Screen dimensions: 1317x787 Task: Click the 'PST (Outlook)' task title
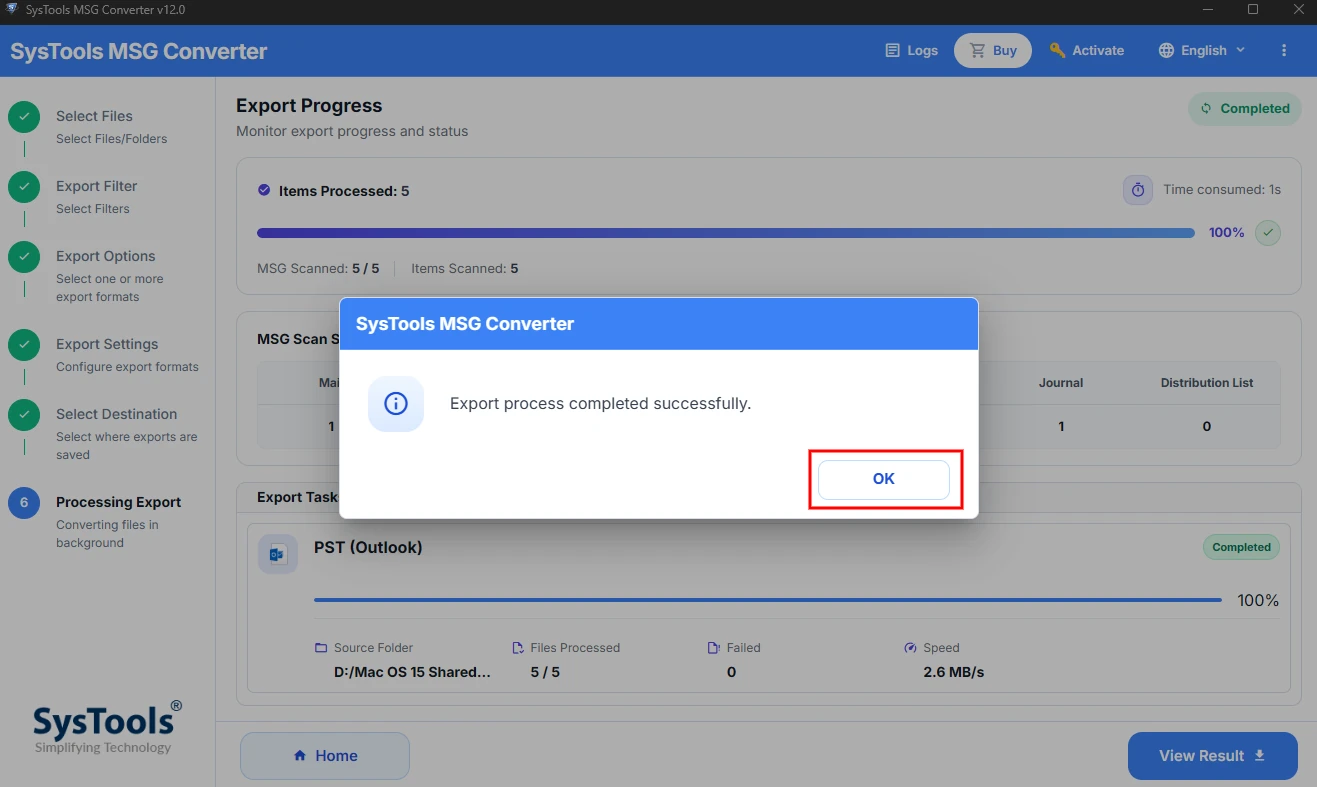pos(368,548)
